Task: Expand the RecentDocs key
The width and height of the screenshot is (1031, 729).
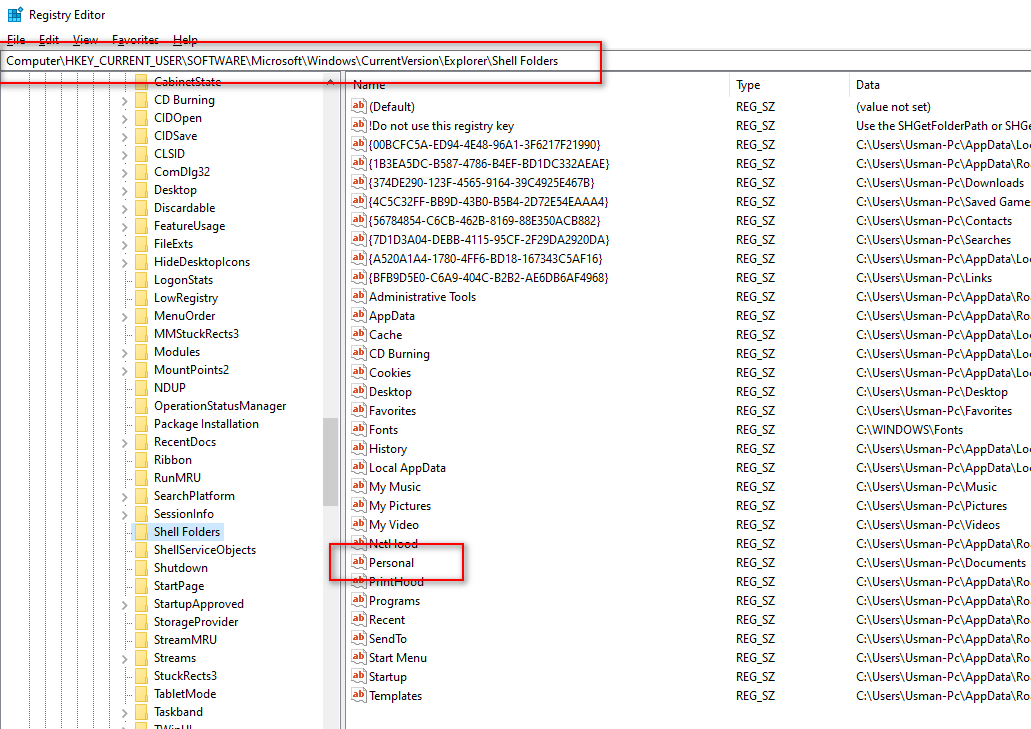Action: (x=125, y=443)
